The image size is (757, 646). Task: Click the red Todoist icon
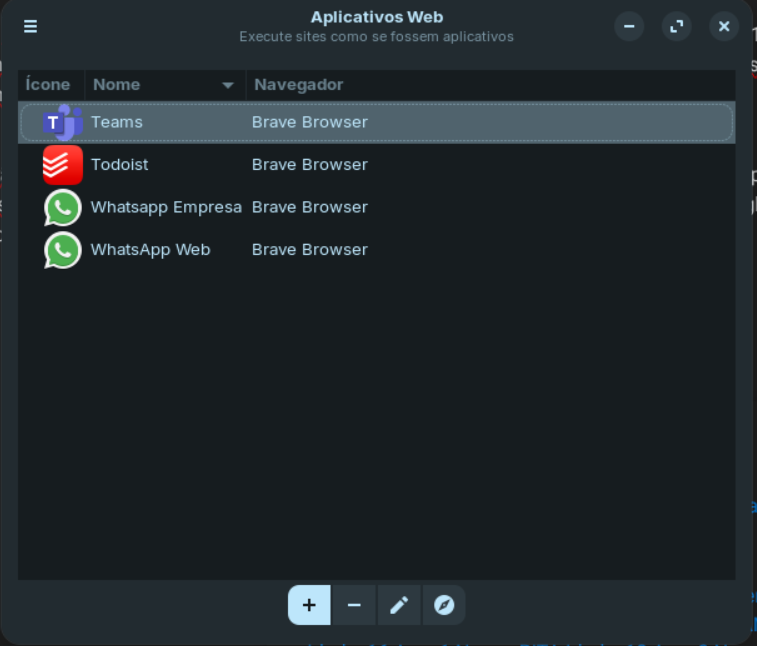[62, 165]
